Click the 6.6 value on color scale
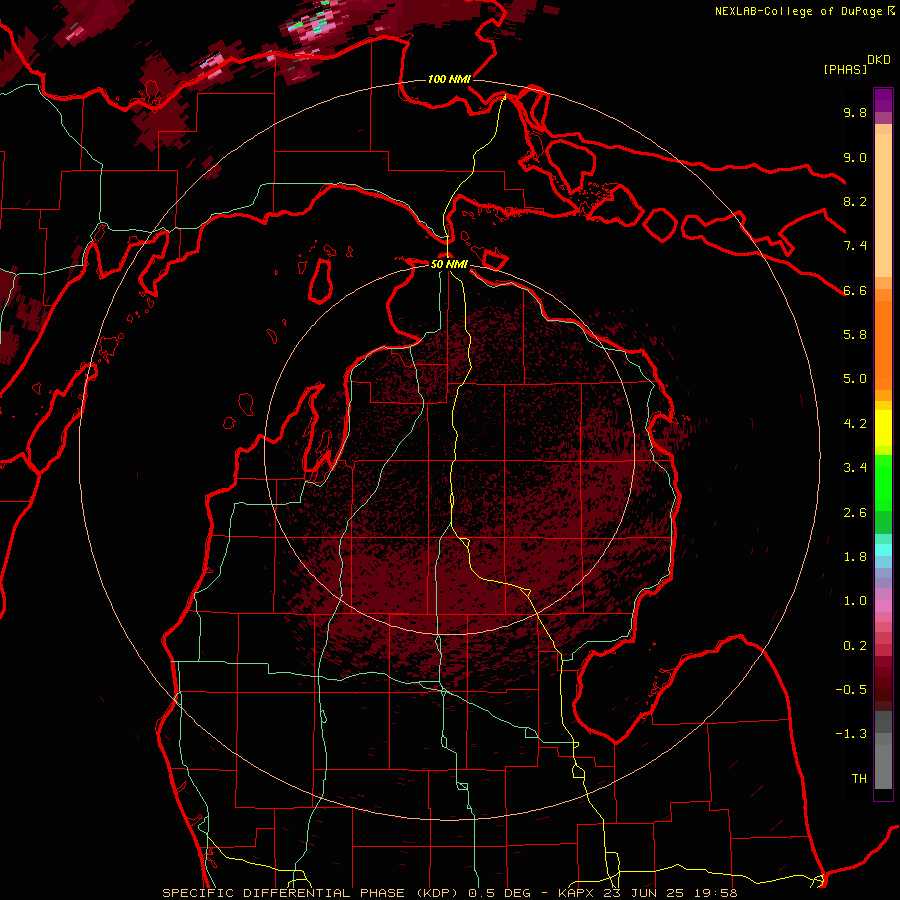This screenshot has width=900, height=900. point(855,290)
